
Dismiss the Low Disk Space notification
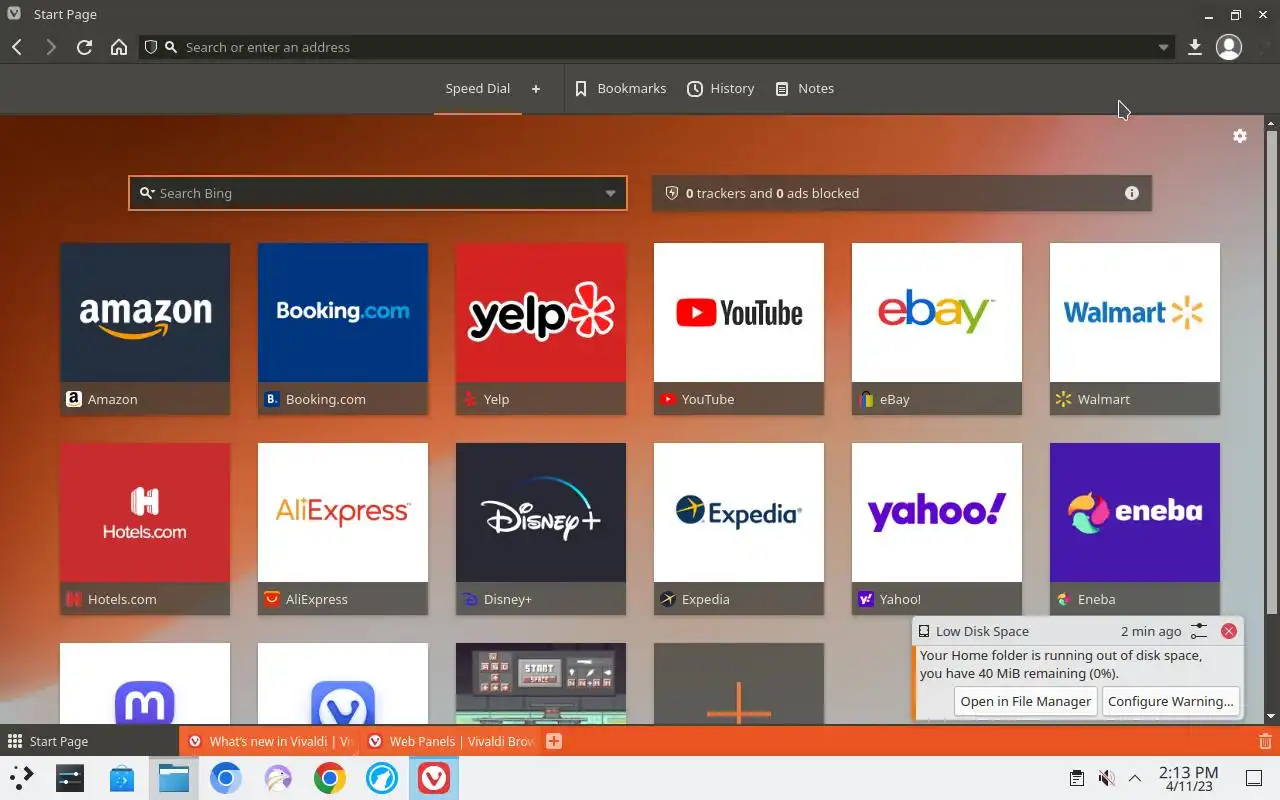(x=1229, y=631)
